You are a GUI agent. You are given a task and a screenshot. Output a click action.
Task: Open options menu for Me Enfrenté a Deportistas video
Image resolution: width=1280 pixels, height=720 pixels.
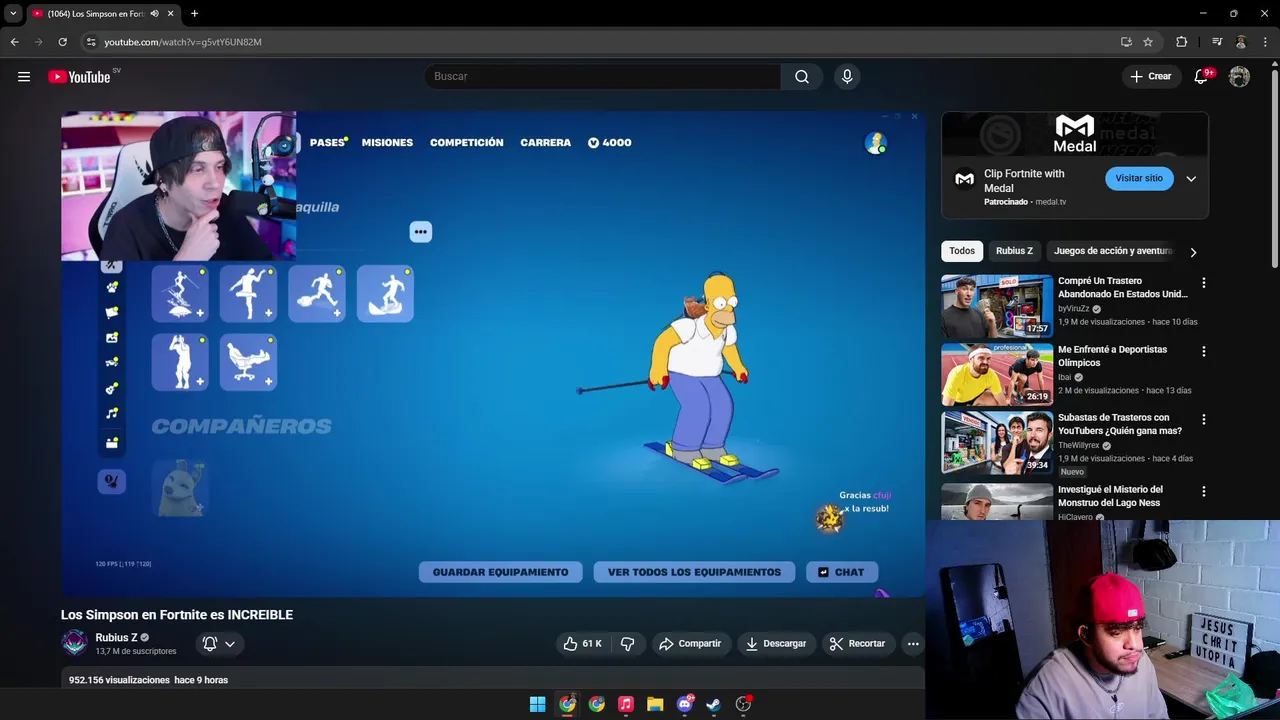tap(1203, 352)
